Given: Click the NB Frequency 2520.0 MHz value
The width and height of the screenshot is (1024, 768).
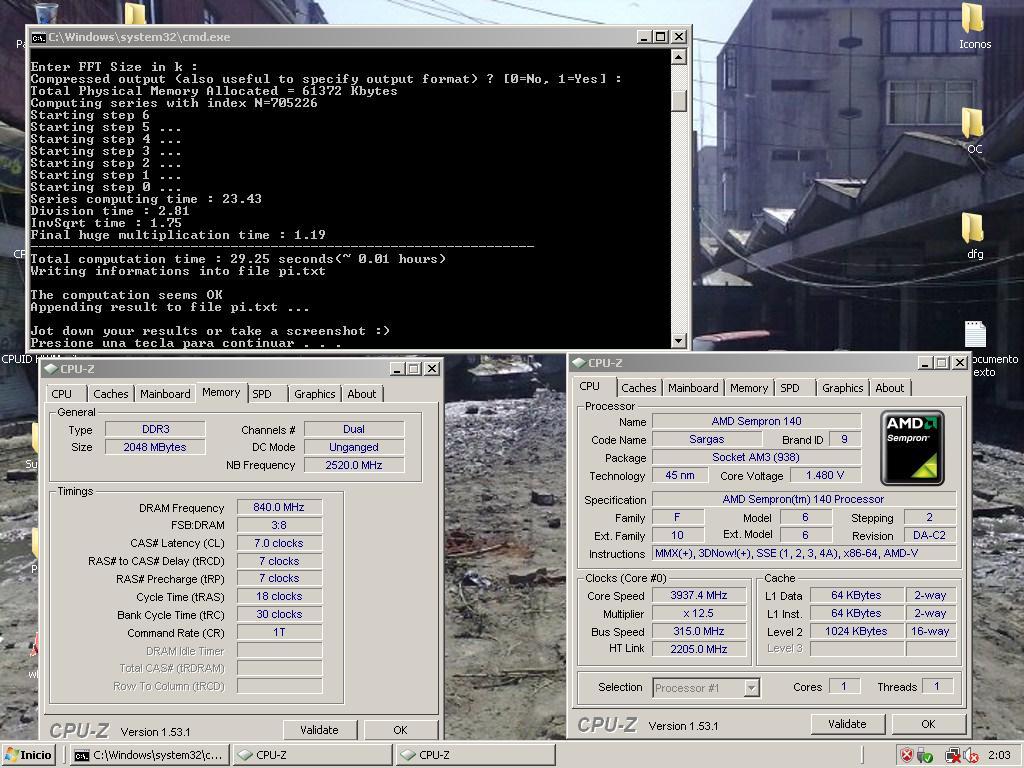Looking at the screenshot, I should click(354, 465).
